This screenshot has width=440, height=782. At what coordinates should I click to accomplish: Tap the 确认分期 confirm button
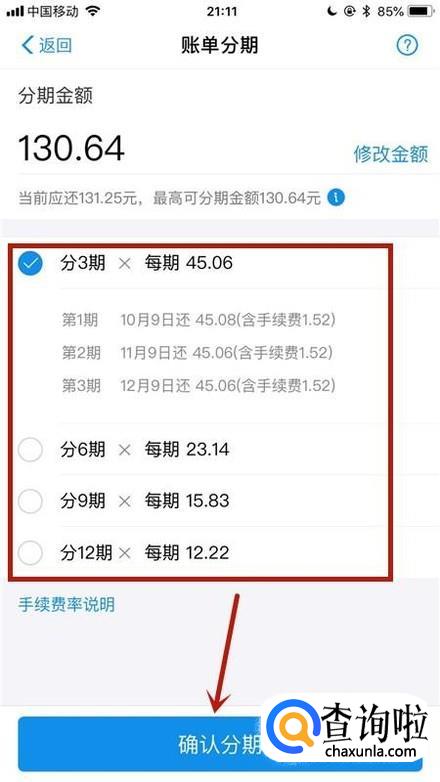tap(220, 744)
